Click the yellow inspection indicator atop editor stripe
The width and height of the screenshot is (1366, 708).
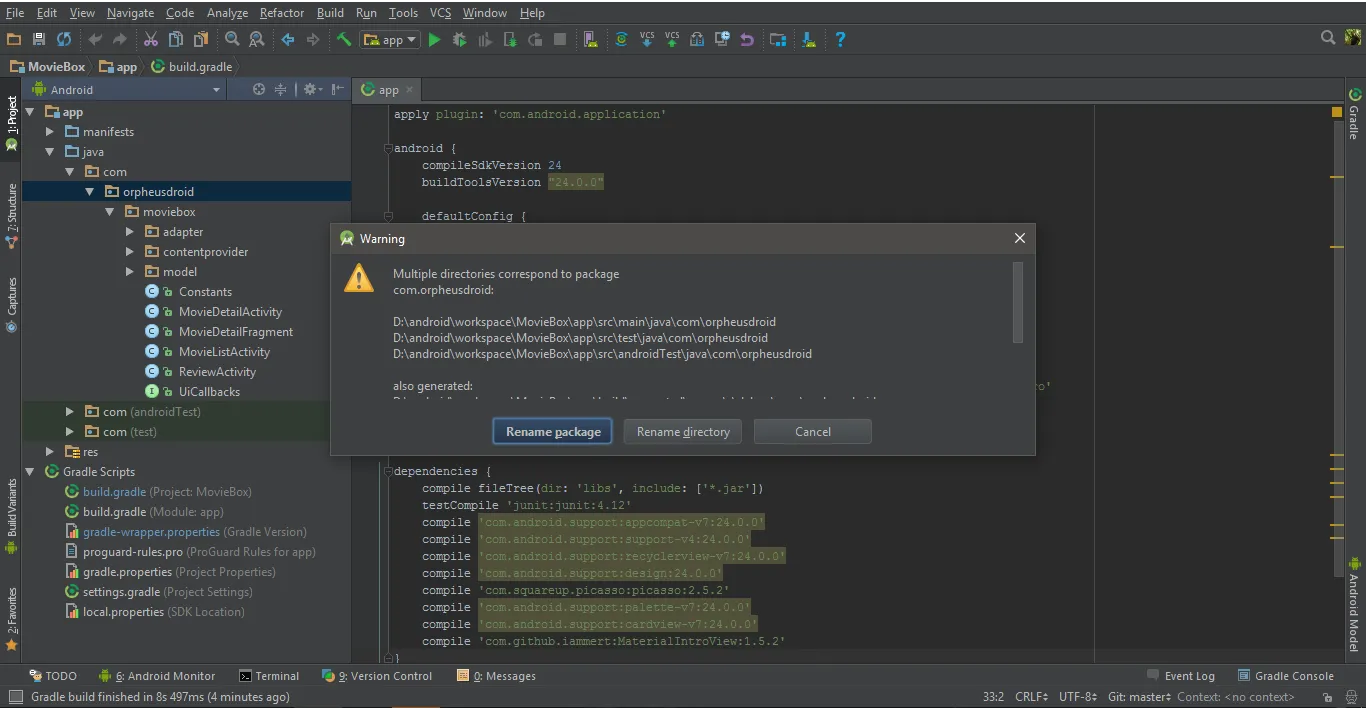click(1337, 112)
